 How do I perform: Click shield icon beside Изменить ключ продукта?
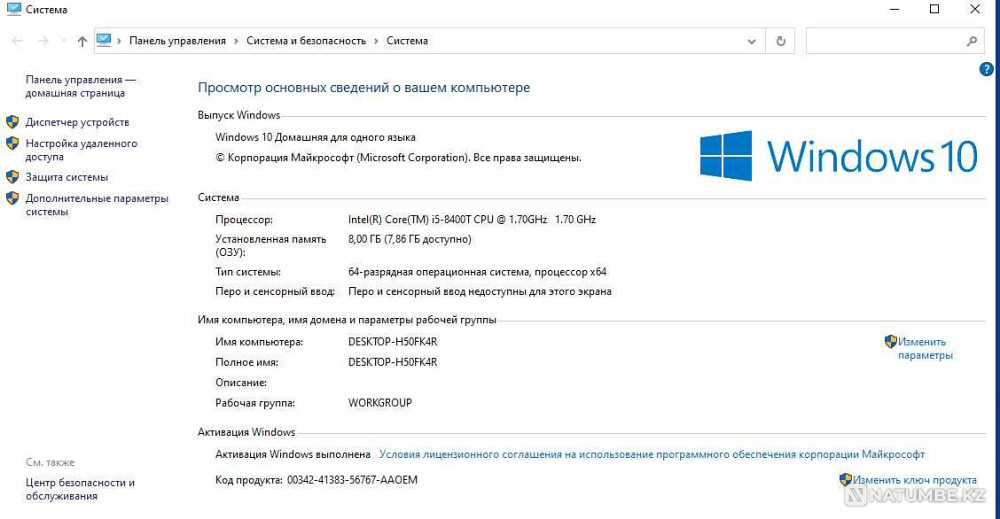coord(846,479)
